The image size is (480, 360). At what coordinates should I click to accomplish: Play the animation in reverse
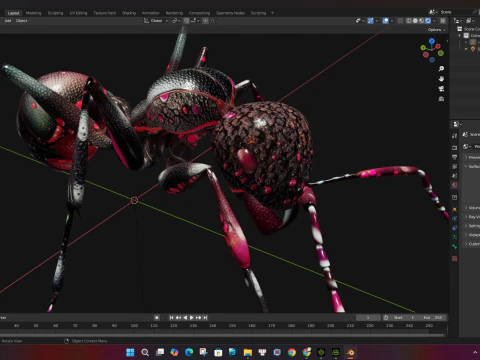coord(185,318)
